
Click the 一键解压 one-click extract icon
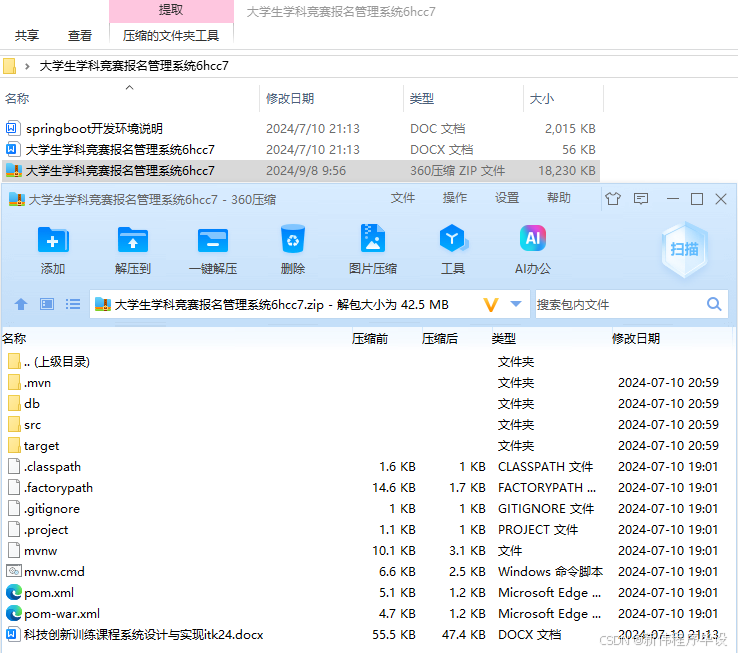(x=213, y=240)
